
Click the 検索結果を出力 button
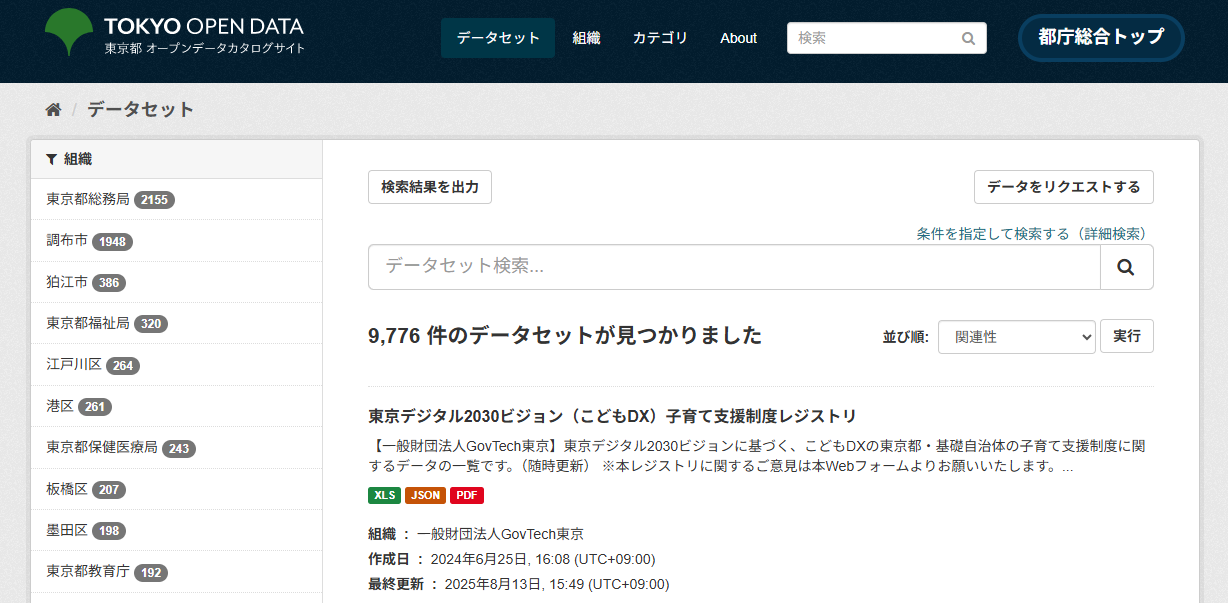click(x=430, y=187)
